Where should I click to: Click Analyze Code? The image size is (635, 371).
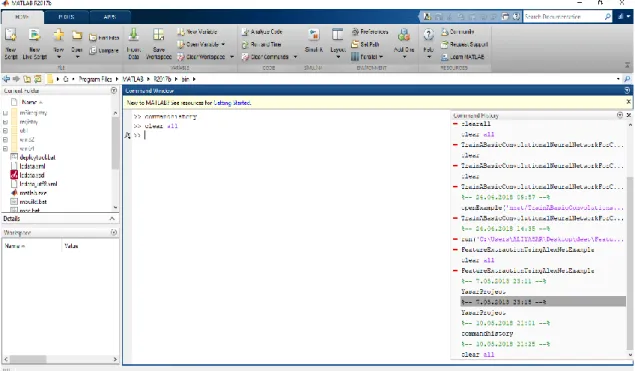(262, 32)
